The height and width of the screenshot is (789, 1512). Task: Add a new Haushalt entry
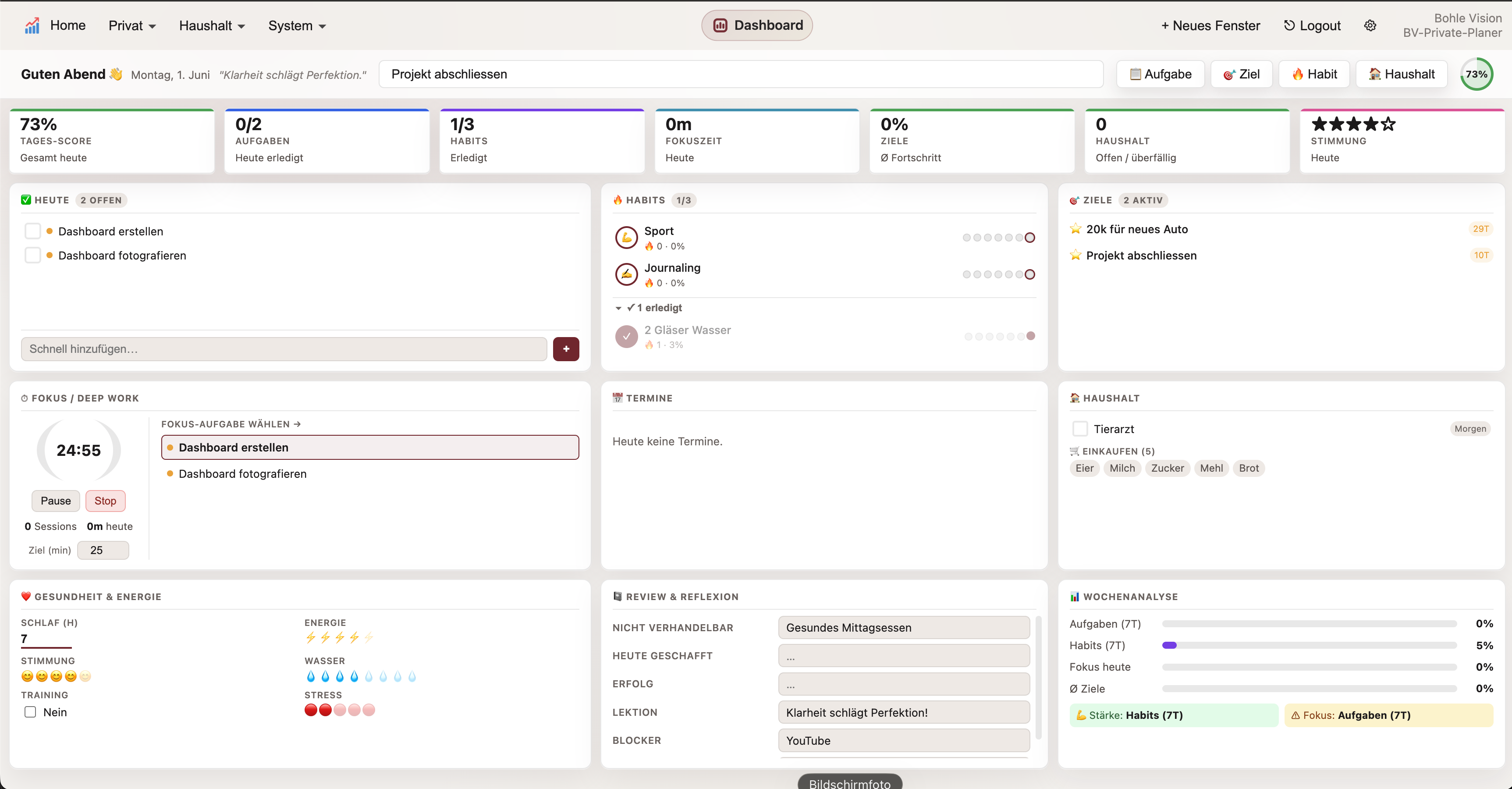[x=1402, y=74]
